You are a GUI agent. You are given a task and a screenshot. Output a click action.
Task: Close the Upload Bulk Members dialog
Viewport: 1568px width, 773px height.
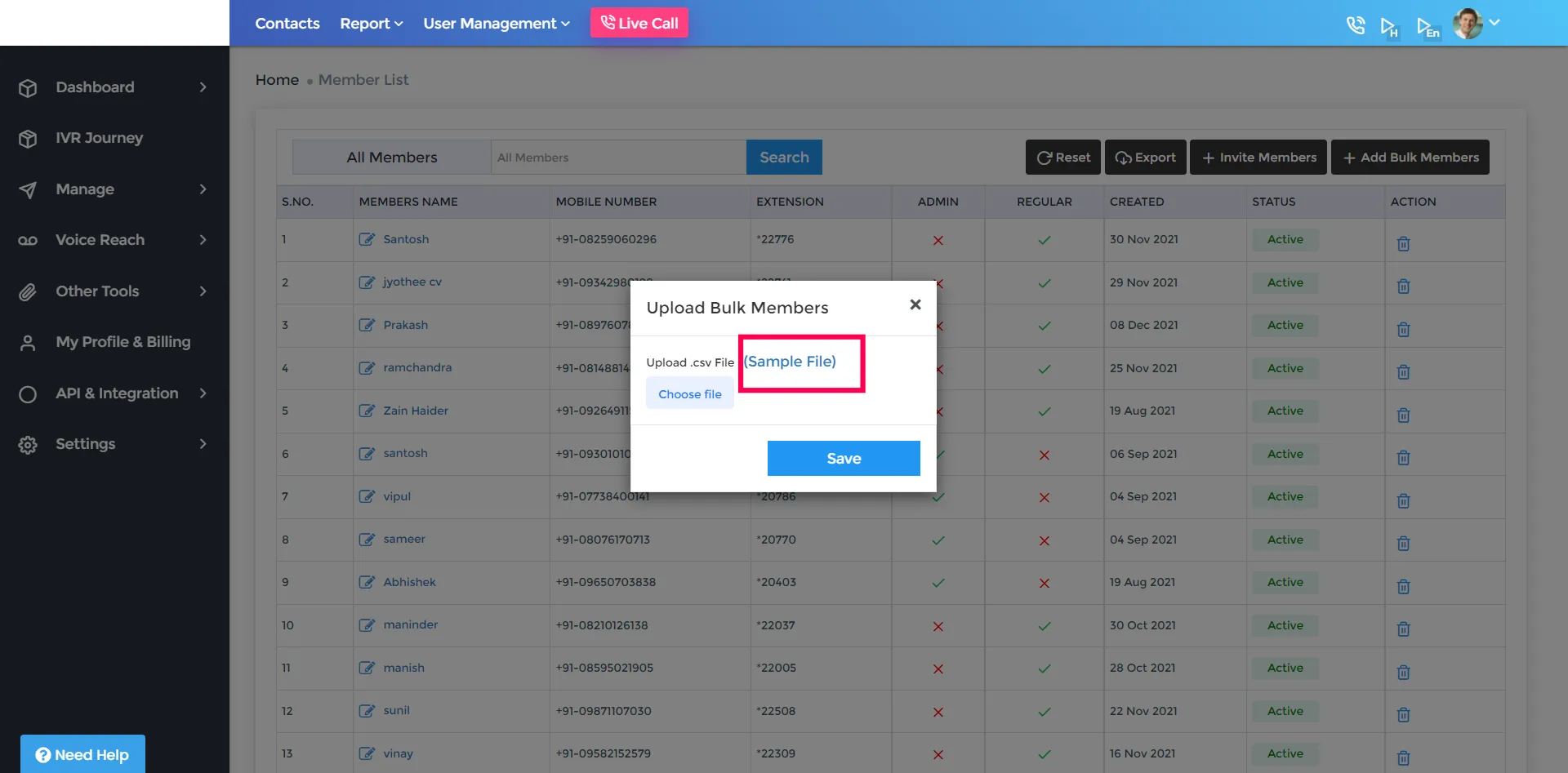click(x=915, y=304)
